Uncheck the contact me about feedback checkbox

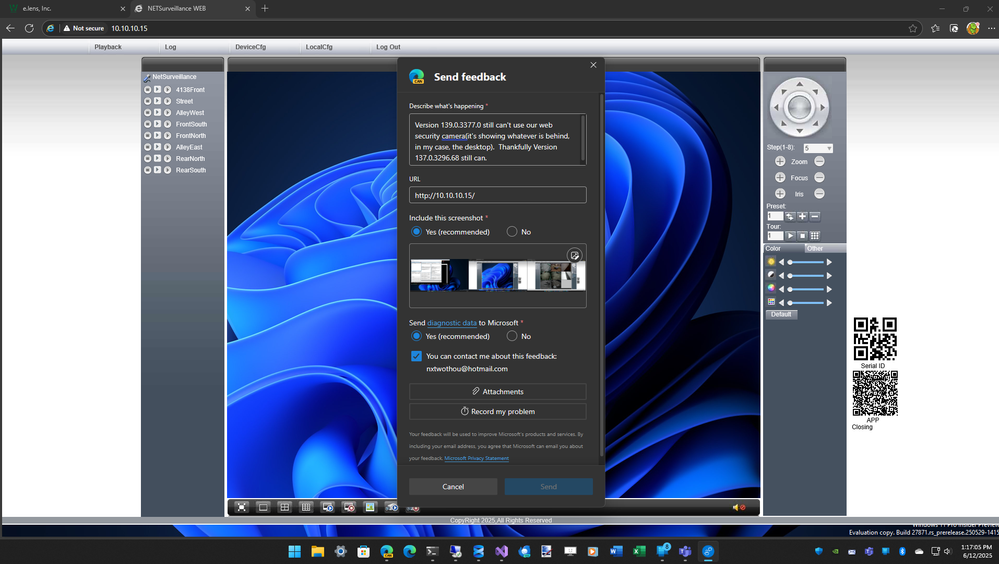(x=416, y=356)
